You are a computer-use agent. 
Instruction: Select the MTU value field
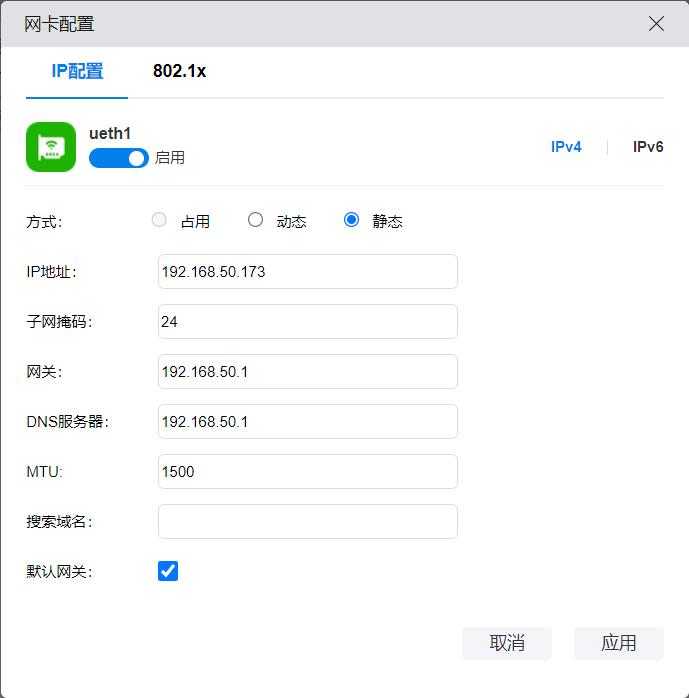point(307,472)
